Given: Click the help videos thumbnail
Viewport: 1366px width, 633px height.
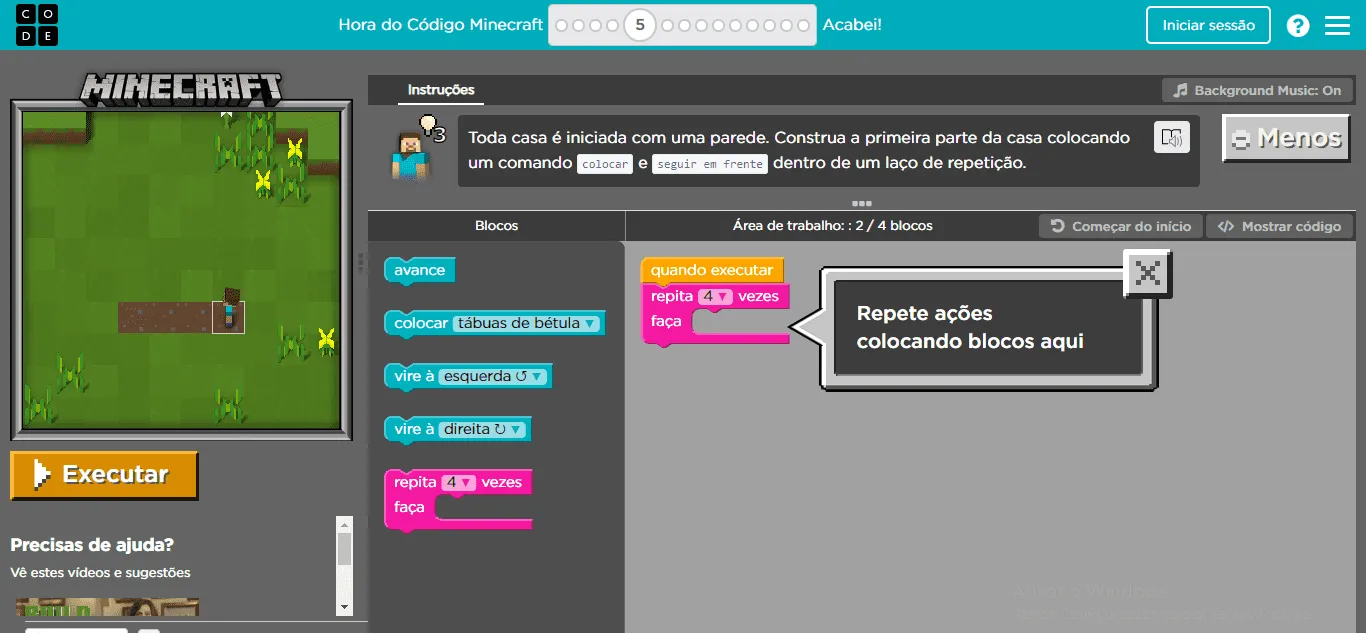Looking at the screenshot, I should tap(107, 607).
